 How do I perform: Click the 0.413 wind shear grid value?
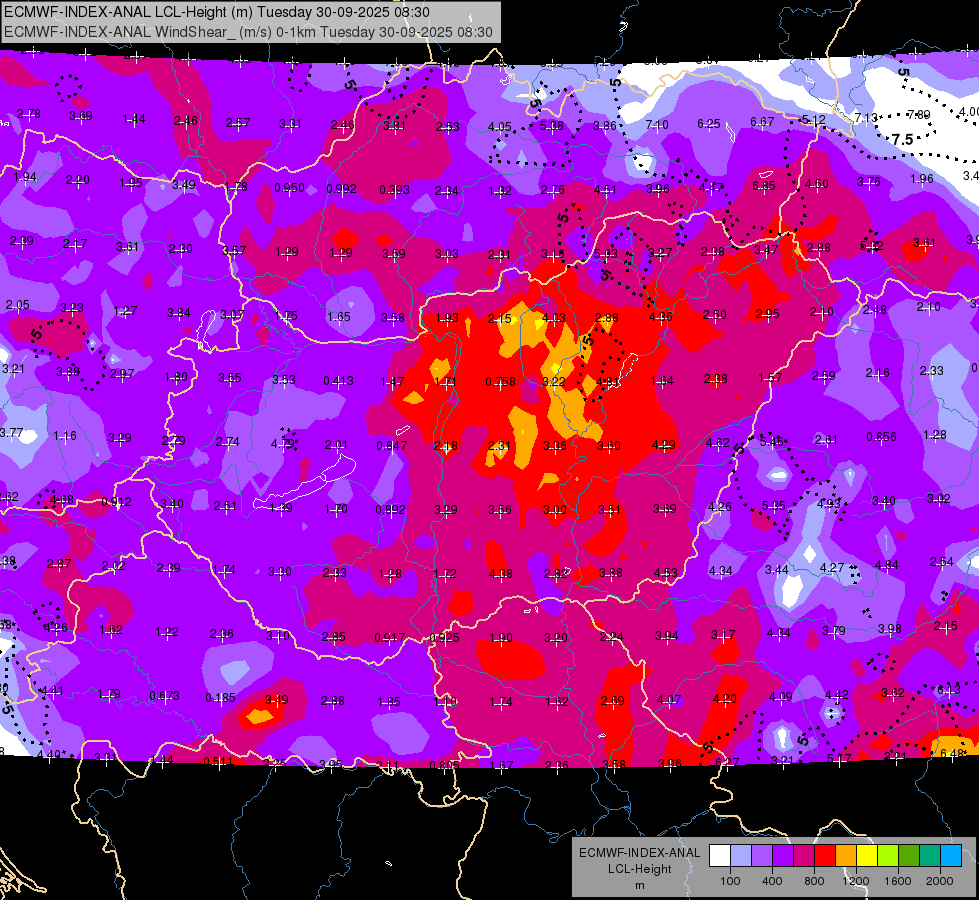point(338,380)
